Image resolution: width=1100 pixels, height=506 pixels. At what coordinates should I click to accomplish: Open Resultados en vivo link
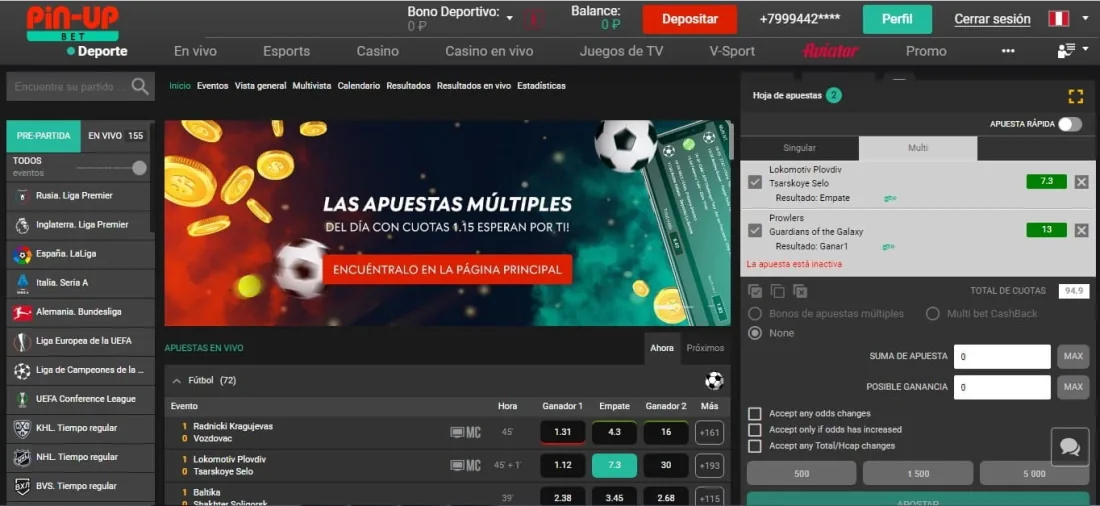pos(474,86)
